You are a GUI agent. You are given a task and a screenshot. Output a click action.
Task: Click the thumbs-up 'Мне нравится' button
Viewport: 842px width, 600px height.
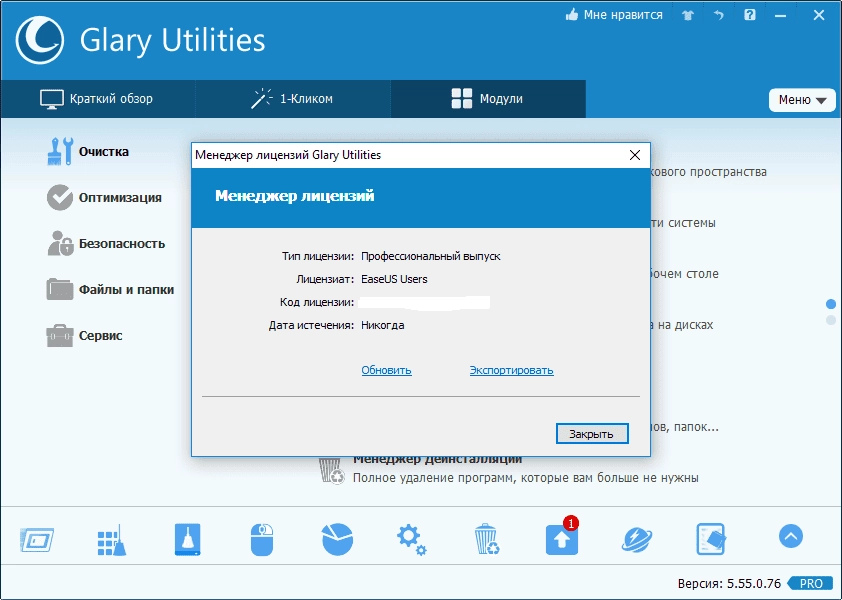pyautogui.click(x=614, y=15)
